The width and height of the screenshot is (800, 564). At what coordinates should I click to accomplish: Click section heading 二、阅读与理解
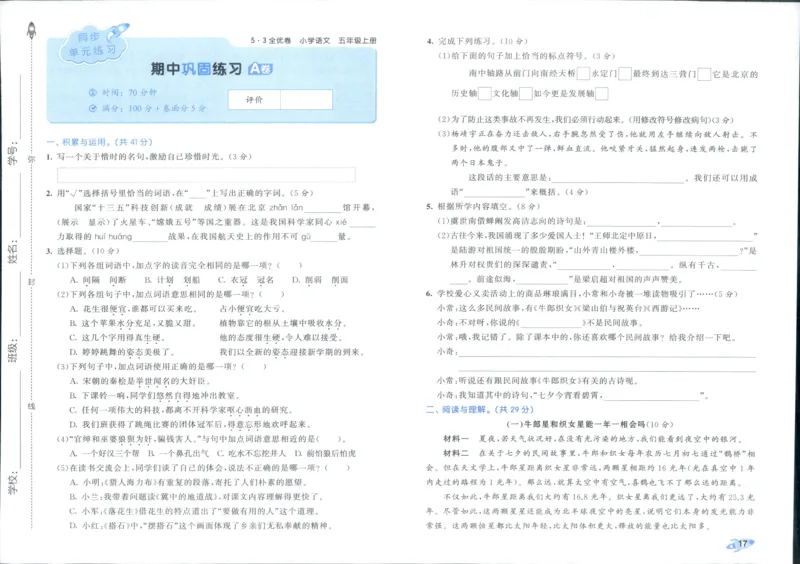(x=480, y=409)
